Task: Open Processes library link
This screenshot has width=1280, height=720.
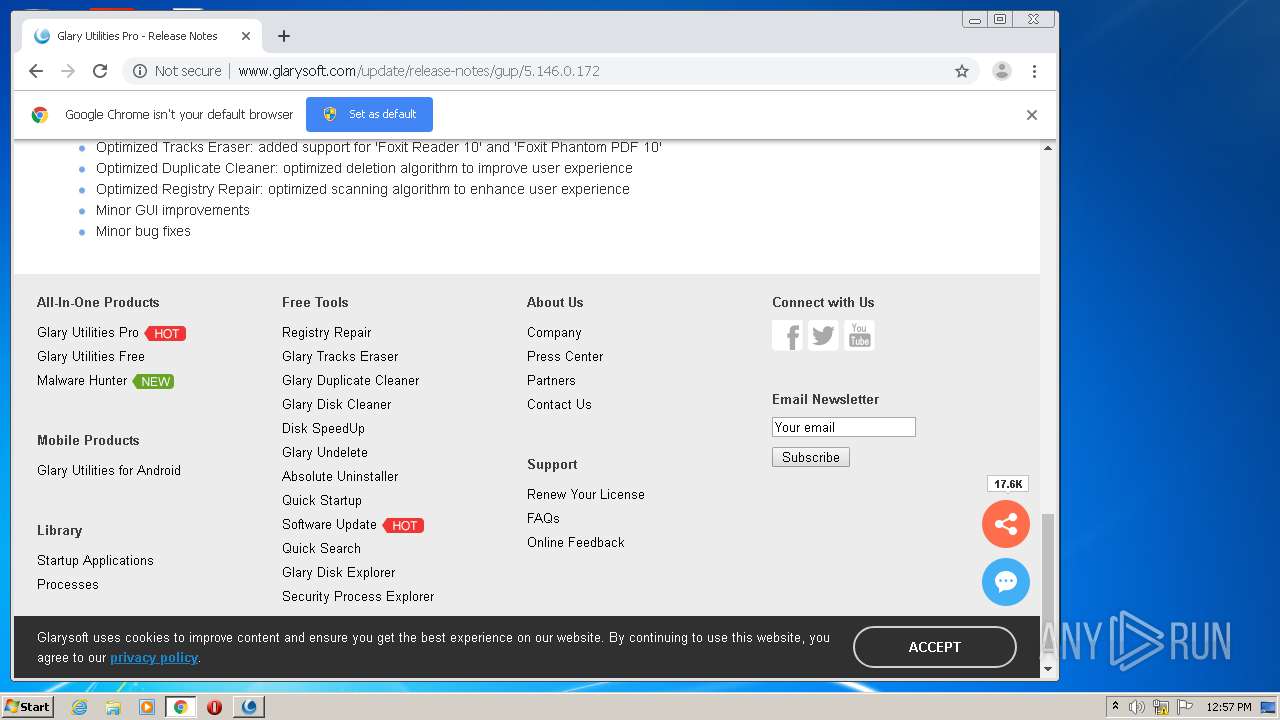Action: 68,584
